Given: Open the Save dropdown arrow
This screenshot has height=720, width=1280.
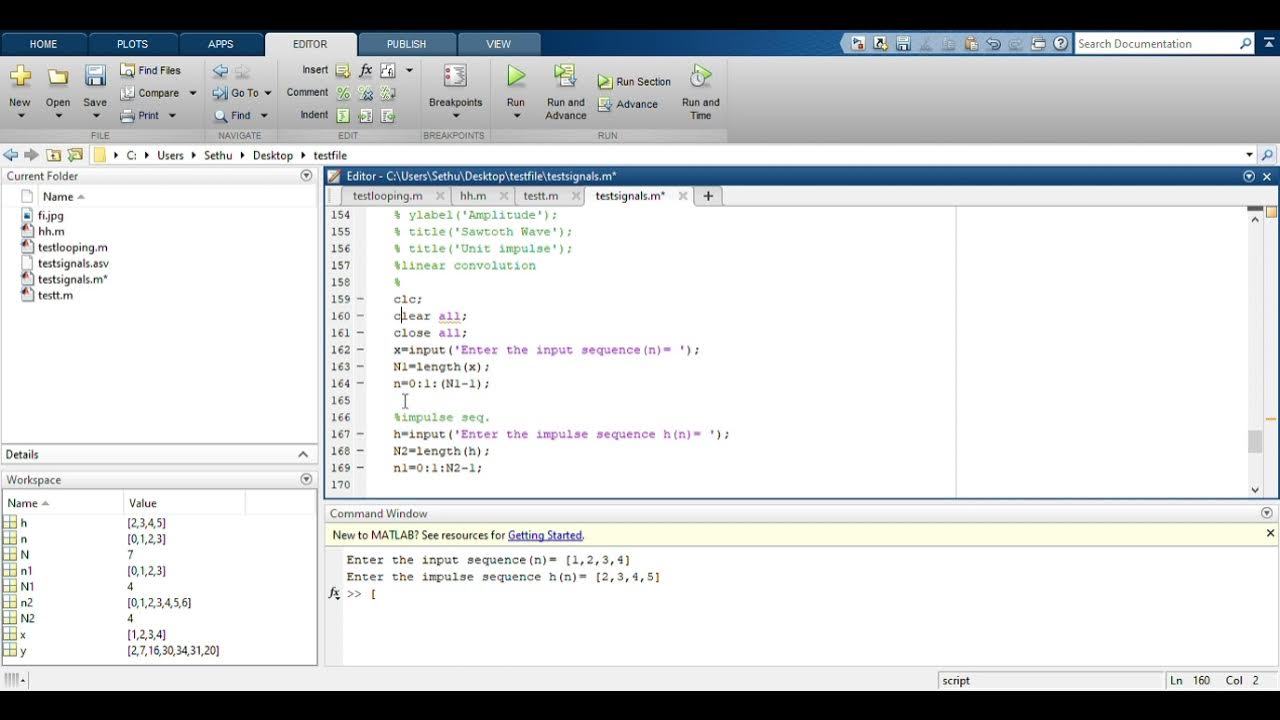Looking at the screenshot, I should tap(95, 116).
